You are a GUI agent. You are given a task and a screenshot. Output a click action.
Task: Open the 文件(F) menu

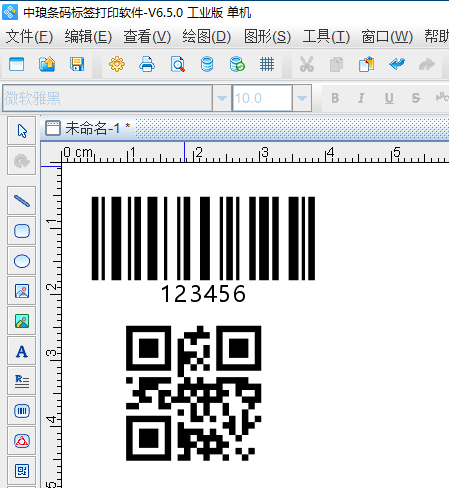(29, 36)
